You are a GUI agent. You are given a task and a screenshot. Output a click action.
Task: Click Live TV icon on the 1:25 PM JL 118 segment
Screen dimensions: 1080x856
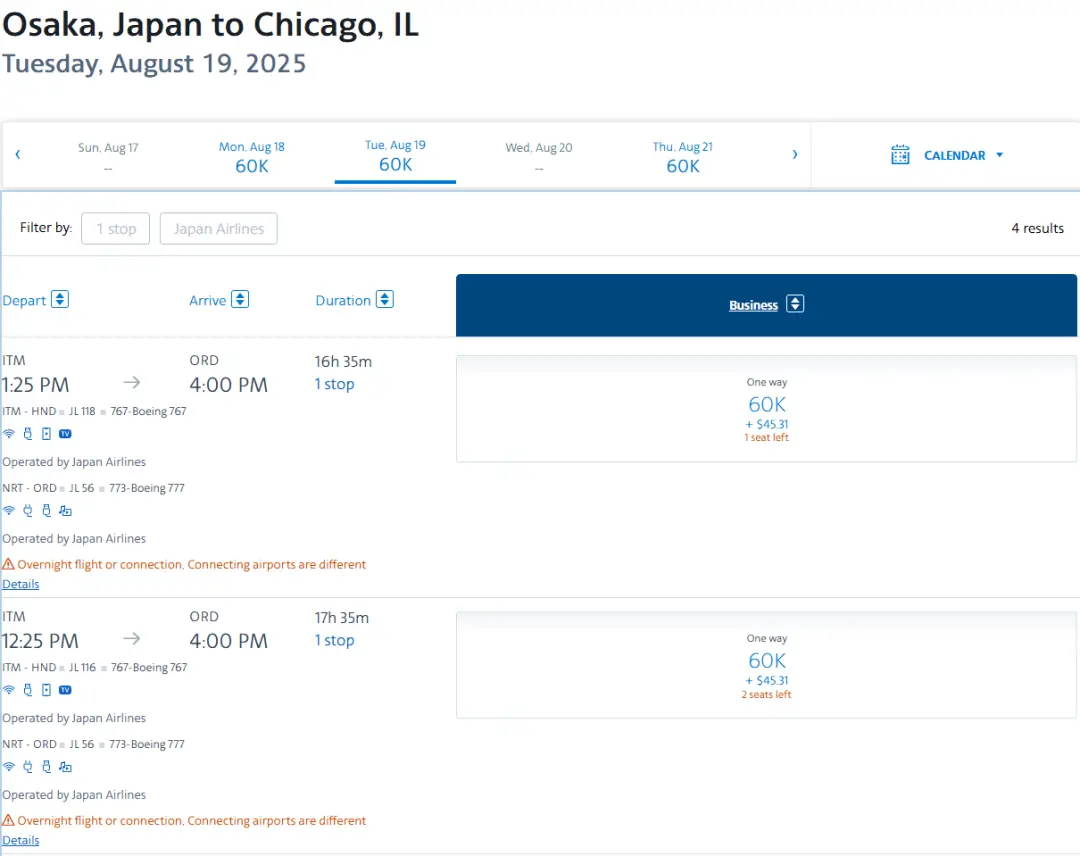[x=65, y=434]
